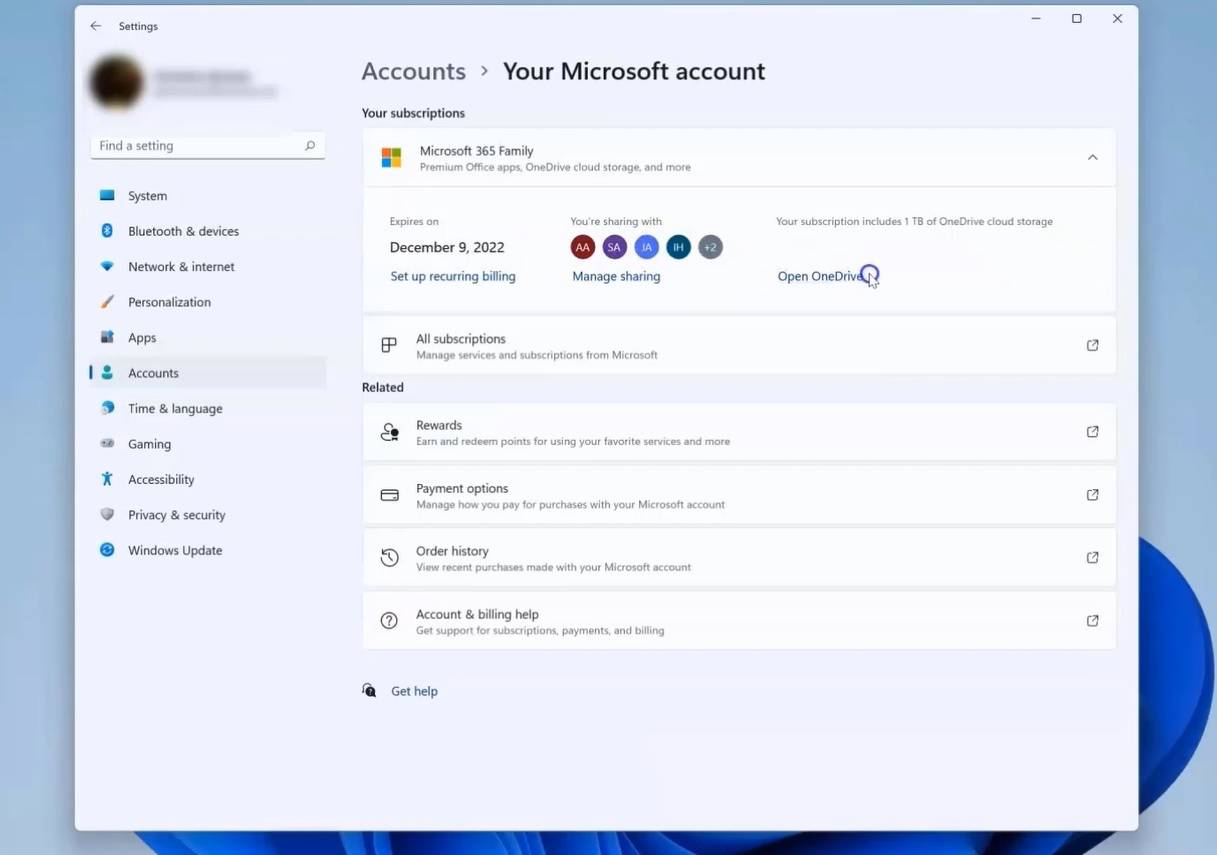Open the external link for Rewards
This screenshot has width=1217, height=855.
click(1092, 431)
